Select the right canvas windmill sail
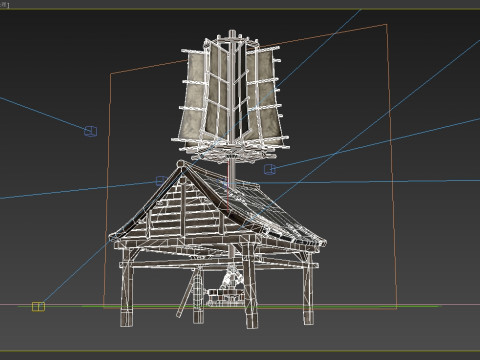Viewport: 480px width, 360px height. tap(269, 97)
